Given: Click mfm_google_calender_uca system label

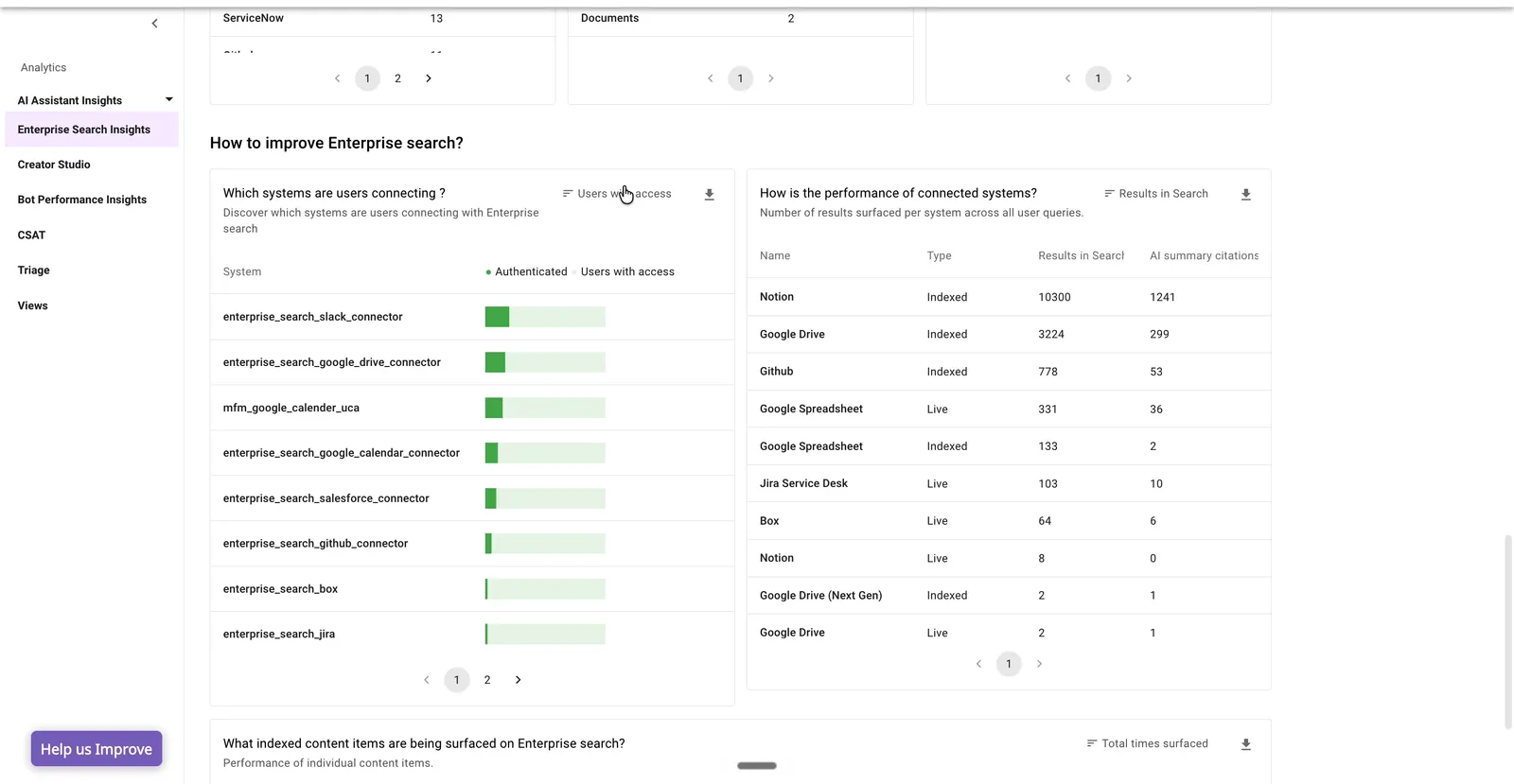Looking at the screenshot, I should (x=291, y=408).
